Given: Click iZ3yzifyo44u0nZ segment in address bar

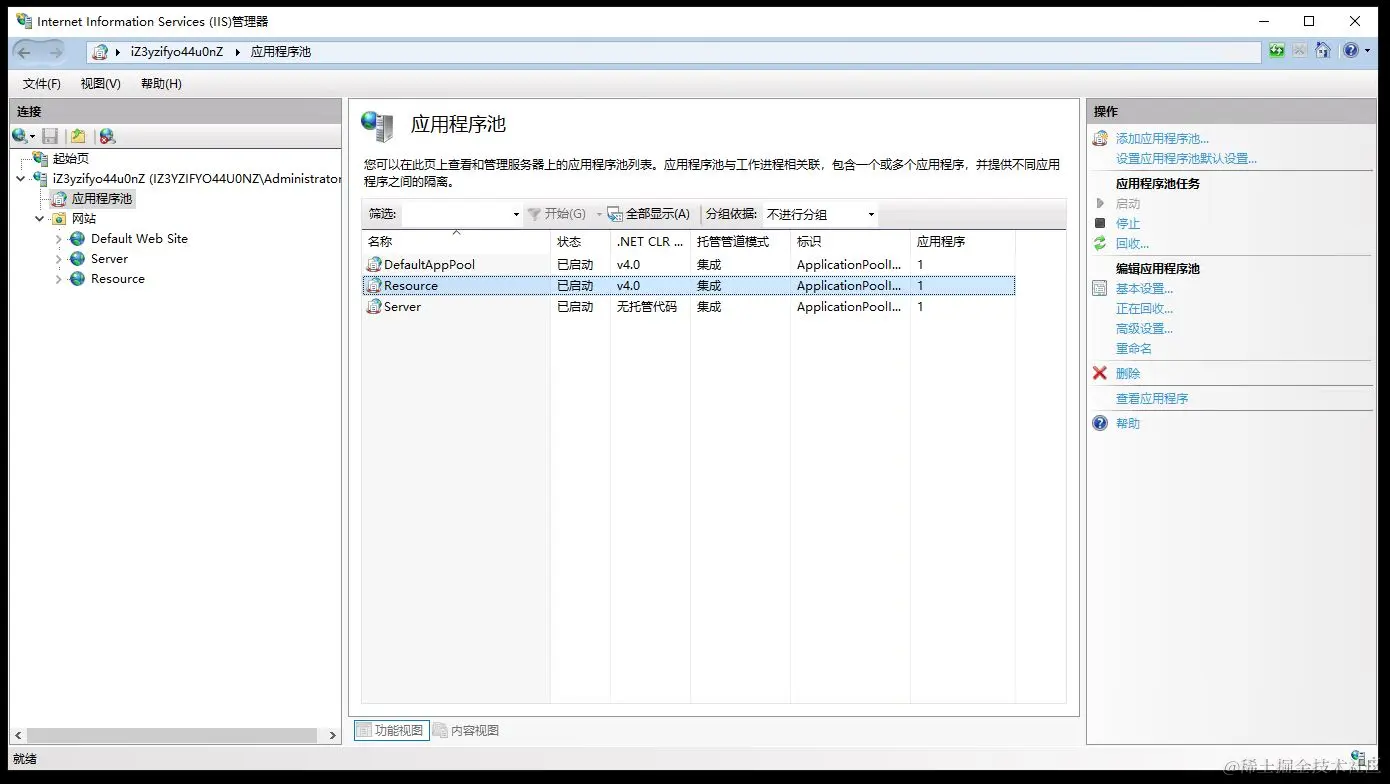Looking at the screenshot, I should pyautogui.click(x=177, y=52).
